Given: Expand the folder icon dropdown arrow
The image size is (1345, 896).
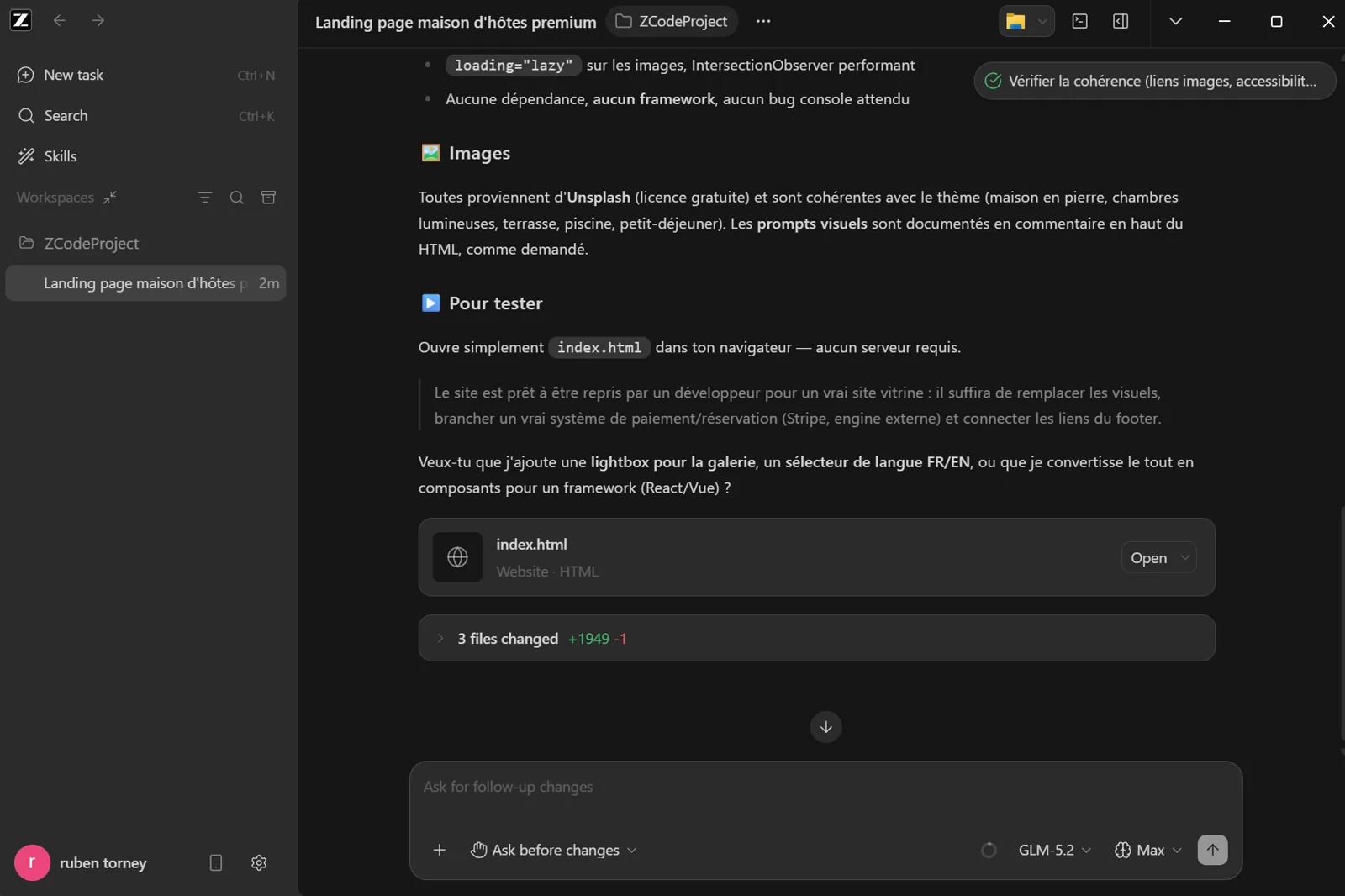Looking at the screenshot, I should [x=1042, y=22].
